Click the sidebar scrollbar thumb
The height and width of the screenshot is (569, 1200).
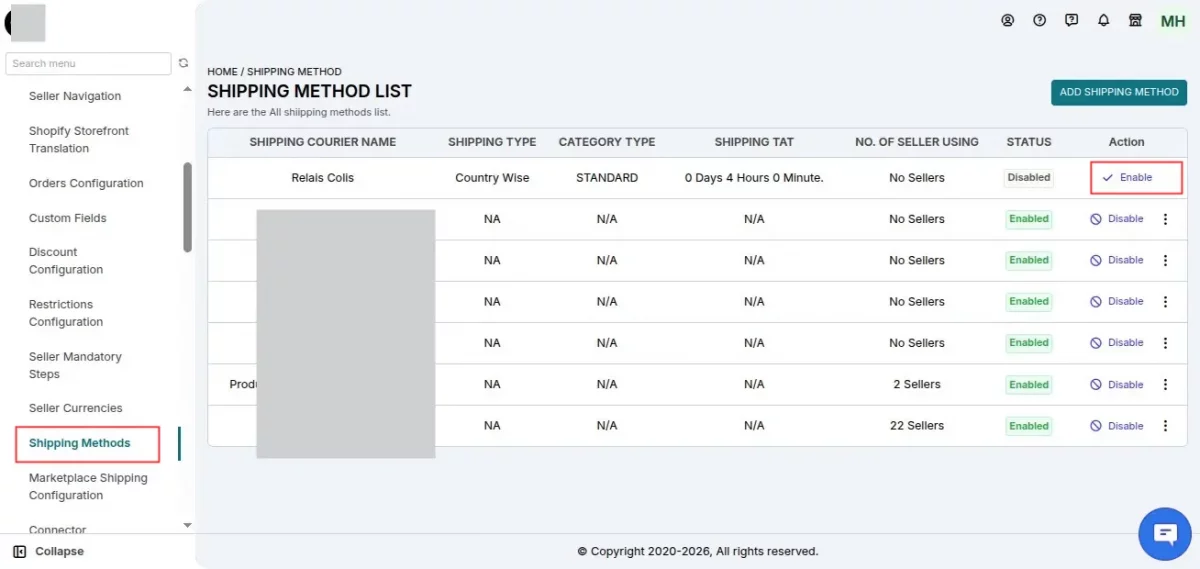(187, 207)
